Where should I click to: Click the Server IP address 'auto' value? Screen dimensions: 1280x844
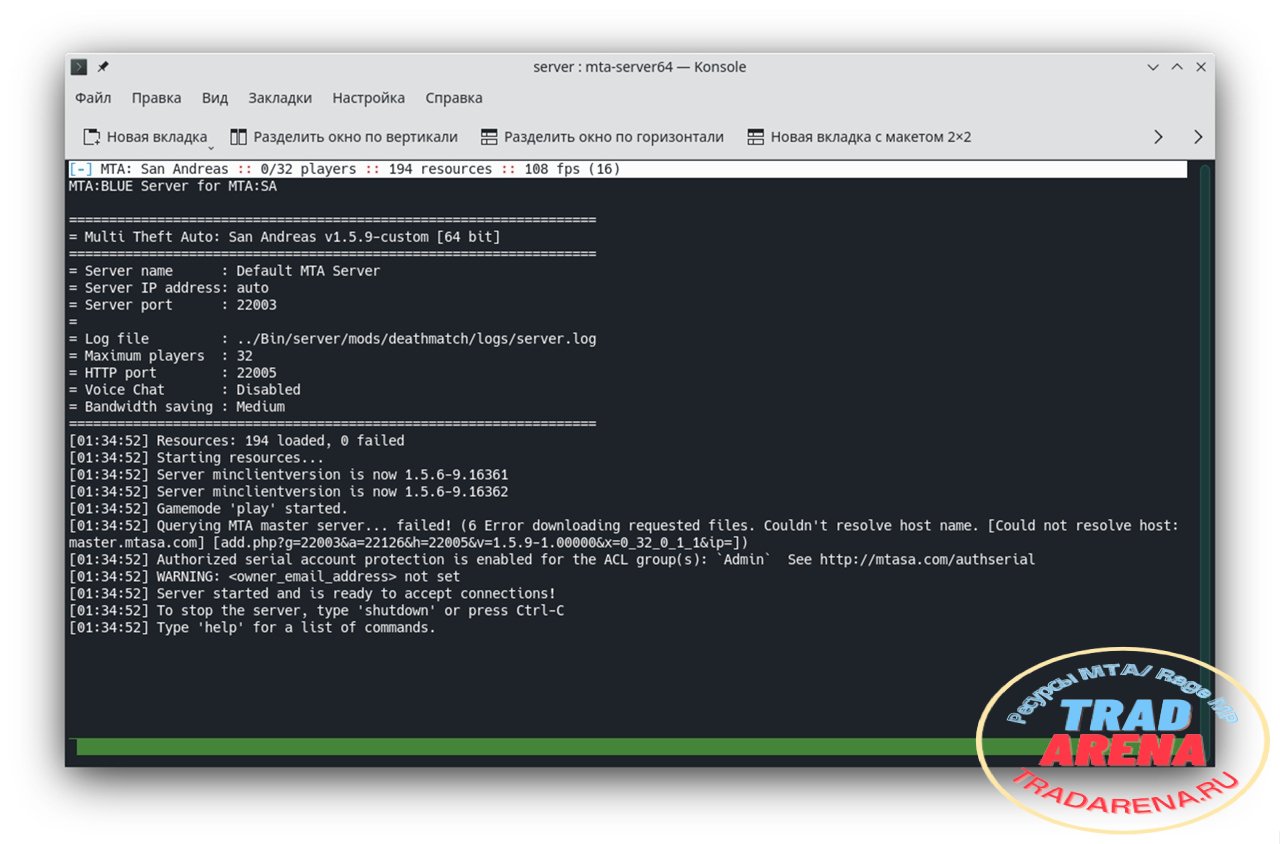click(x=252, y=288)
